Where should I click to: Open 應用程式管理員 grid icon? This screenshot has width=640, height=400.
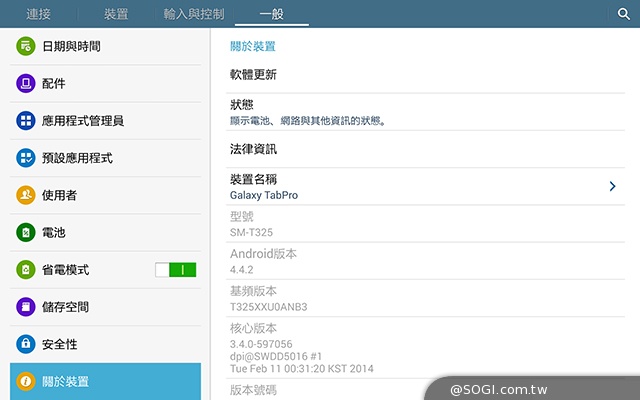[26, 121]
